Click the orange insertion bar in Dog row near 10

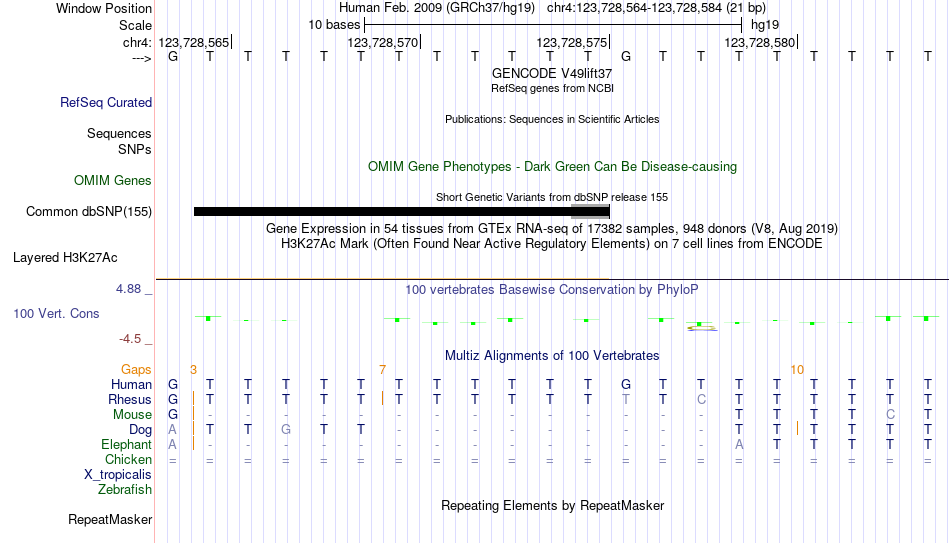[x=797, y=428]
